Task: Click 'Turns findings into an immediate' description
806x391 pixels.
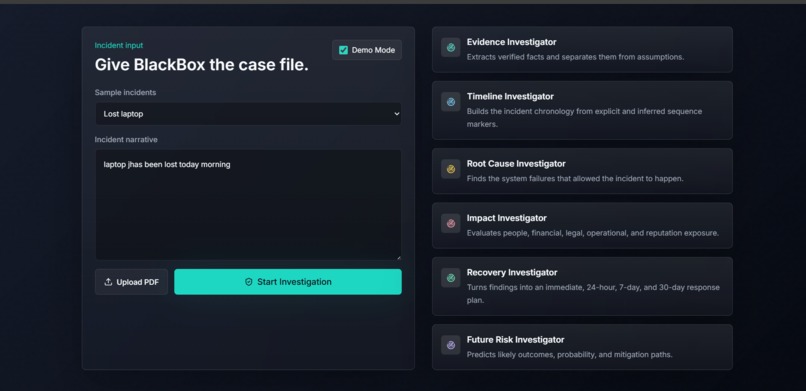Action: tap(593, 294)
